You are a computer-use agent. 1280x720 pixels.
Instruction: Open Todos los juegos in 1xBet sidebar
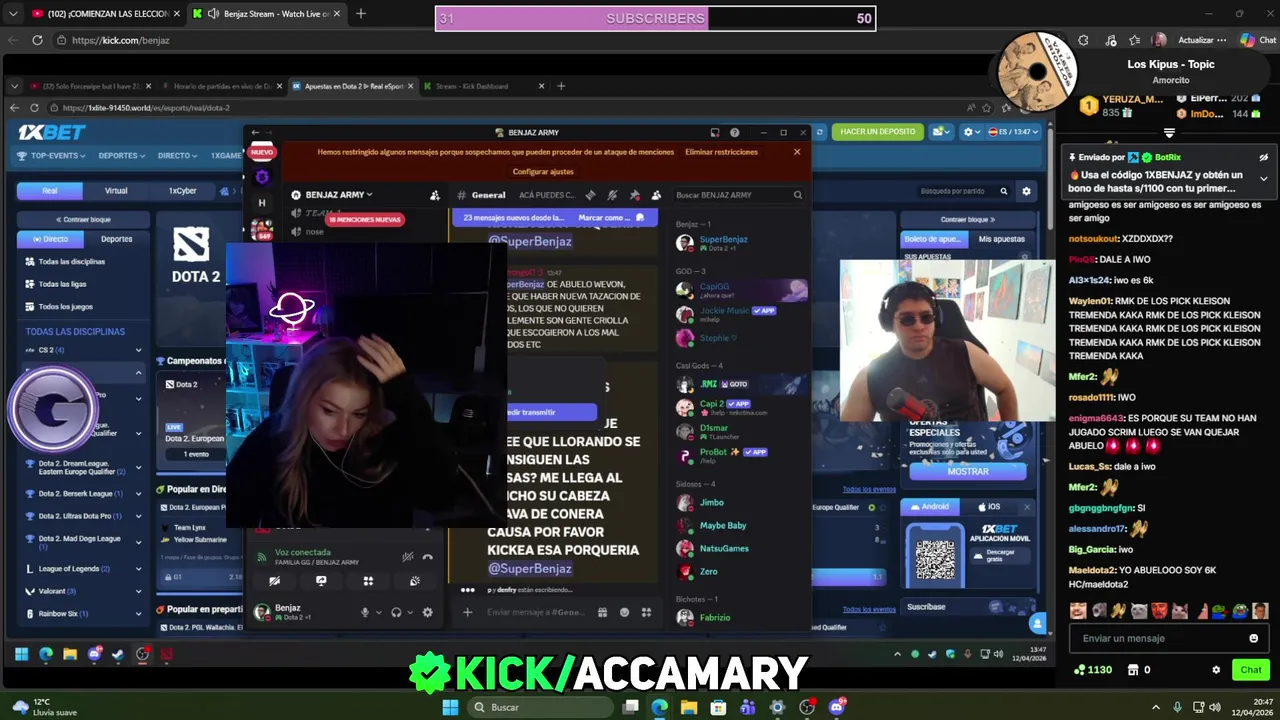pos(65,307)
